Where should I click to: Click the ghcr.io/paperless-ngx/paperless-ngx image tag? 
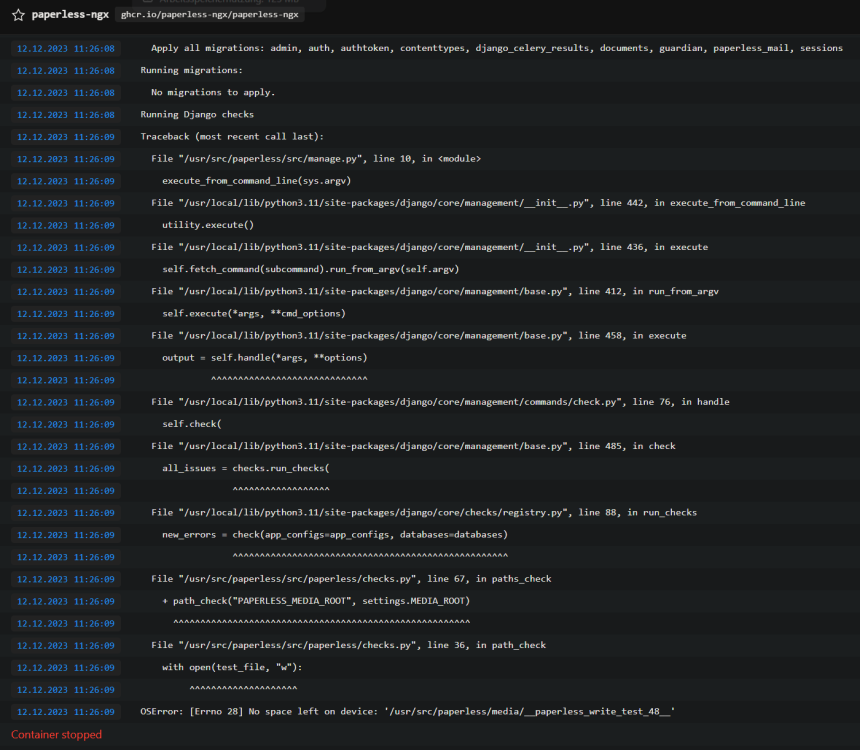click(210, 15)
